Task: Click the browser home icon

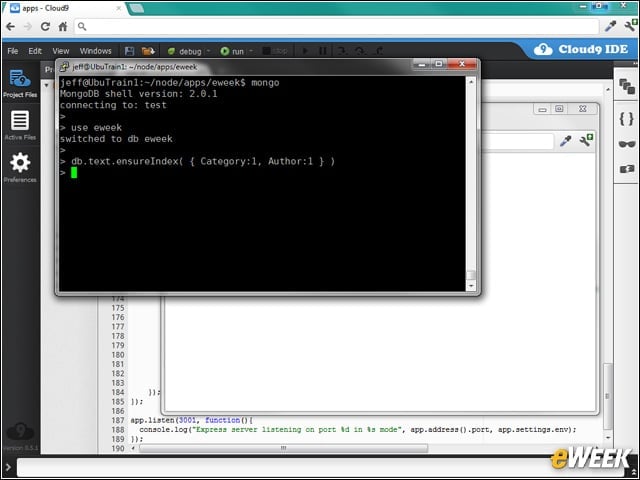Action: (x=63, y=27)
